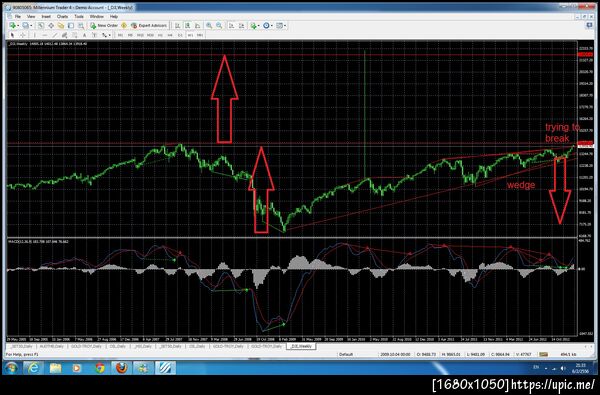Select the vertical line tool

[x=34, y=35]
